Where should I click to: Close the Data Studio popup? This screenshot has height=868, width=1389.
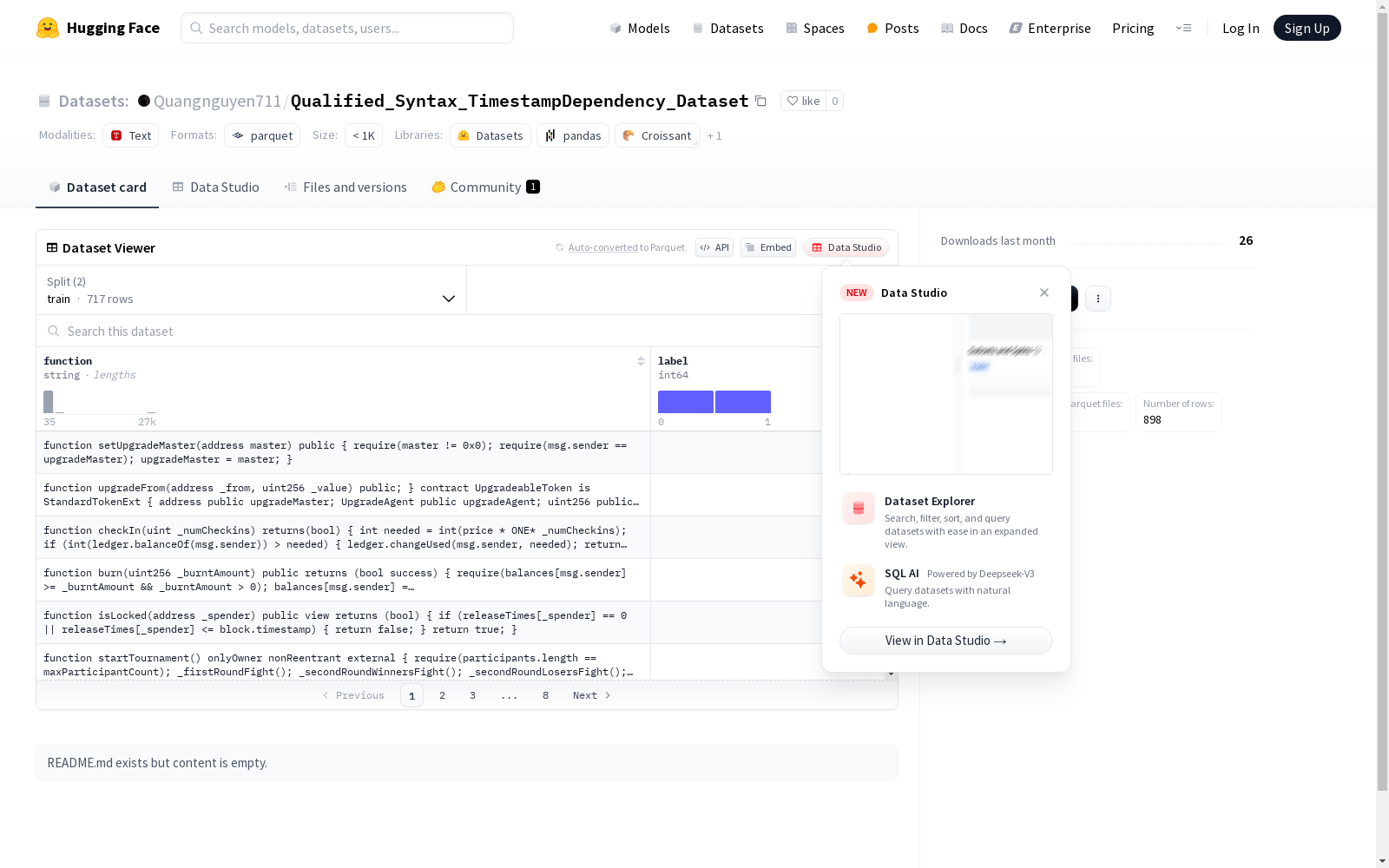click(1044, 293)
